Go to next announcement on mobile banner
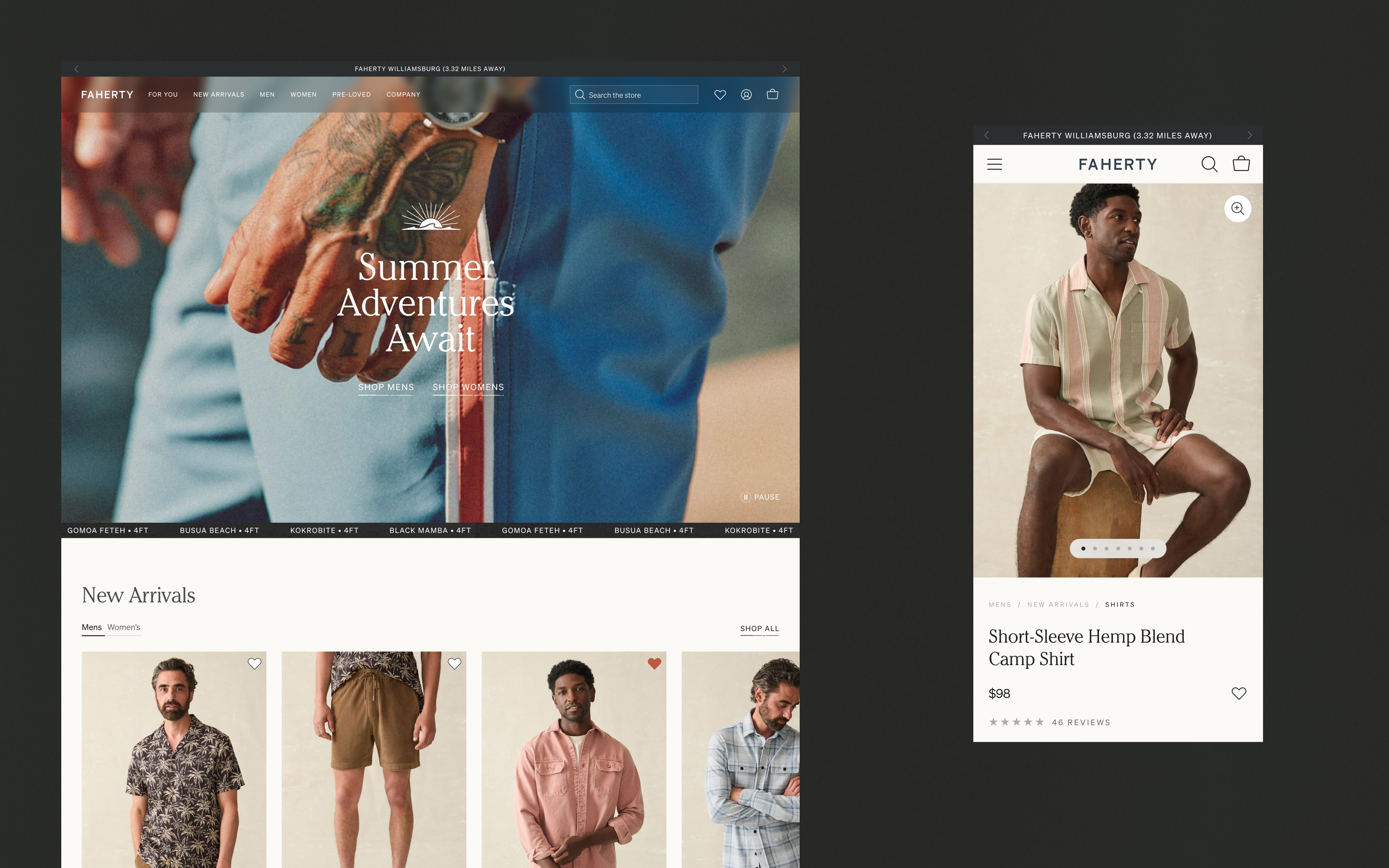This screenshot has width=1389, height=868. 1249,135
